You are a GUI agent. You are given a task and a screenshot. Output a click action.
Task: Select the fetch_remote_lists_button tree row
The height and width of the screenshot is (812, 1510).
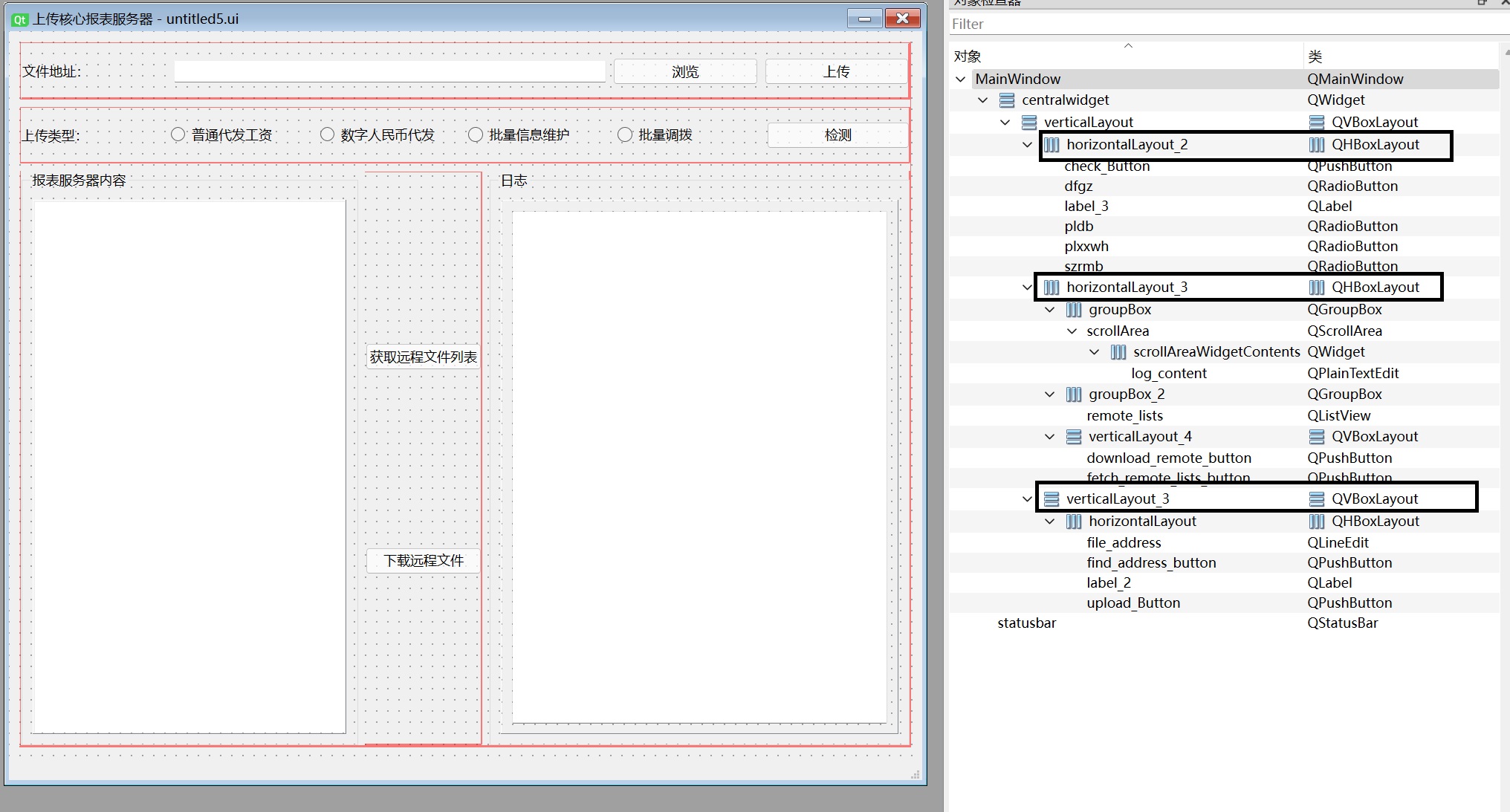(x=1224, y=477)
